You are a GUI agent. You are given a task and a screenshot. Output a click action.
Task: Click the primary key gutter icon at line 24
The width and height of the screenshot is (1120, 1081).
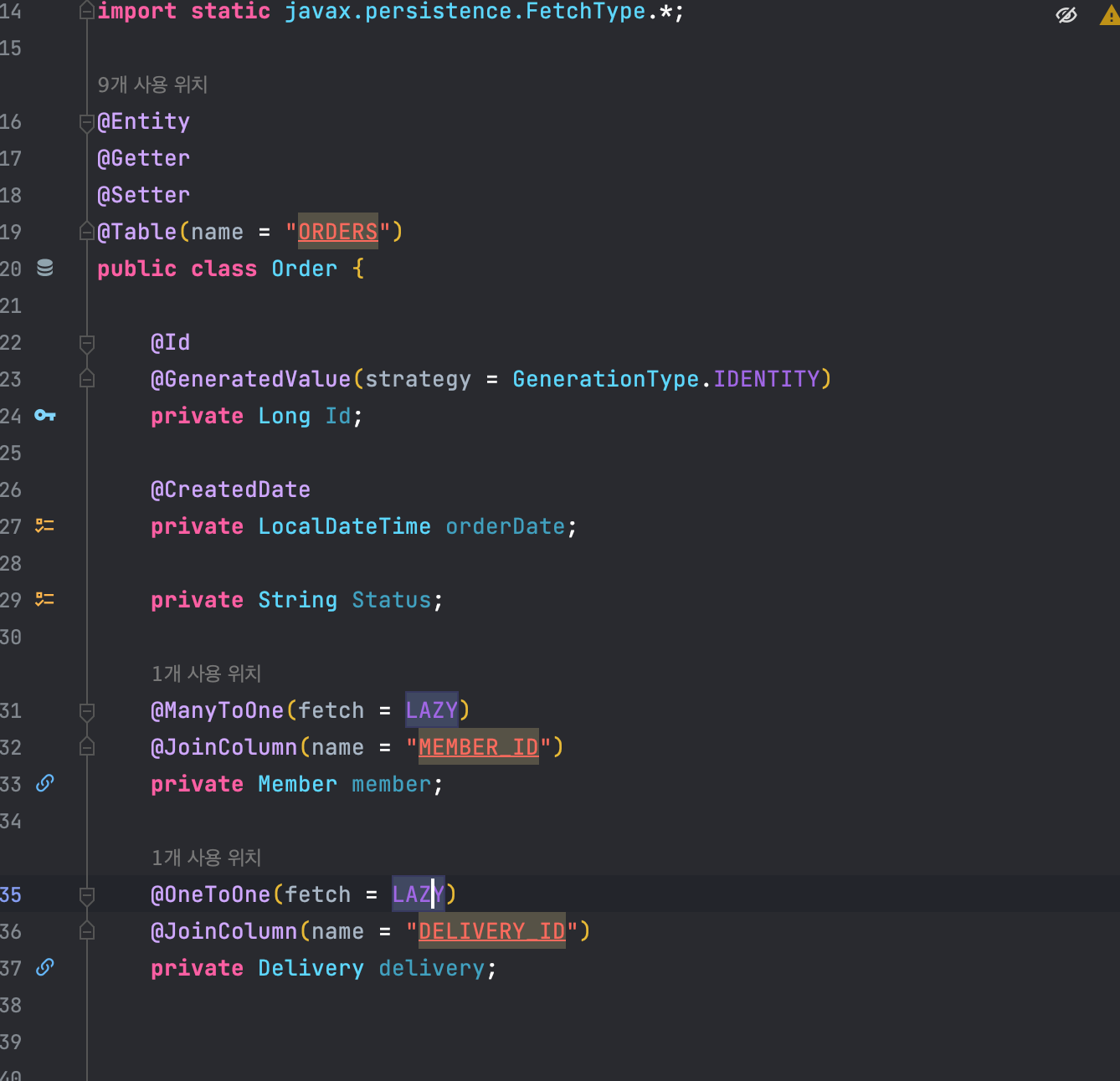(x=45, y=415)
